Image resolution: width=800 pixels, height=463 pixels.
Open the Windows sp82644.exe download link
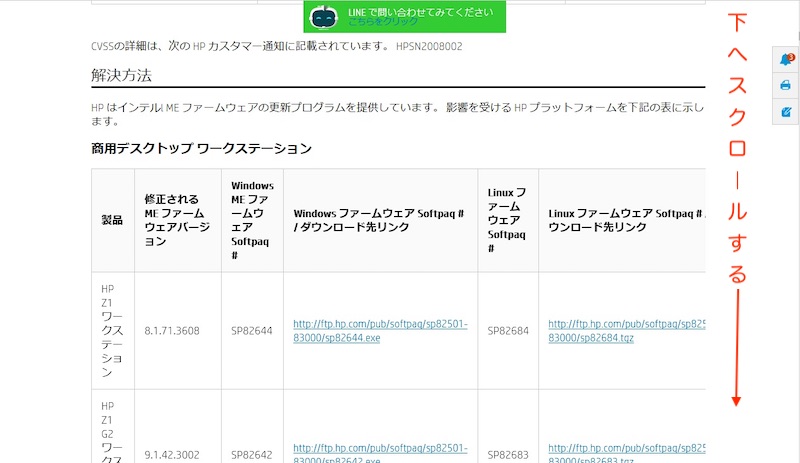[380, 331]
